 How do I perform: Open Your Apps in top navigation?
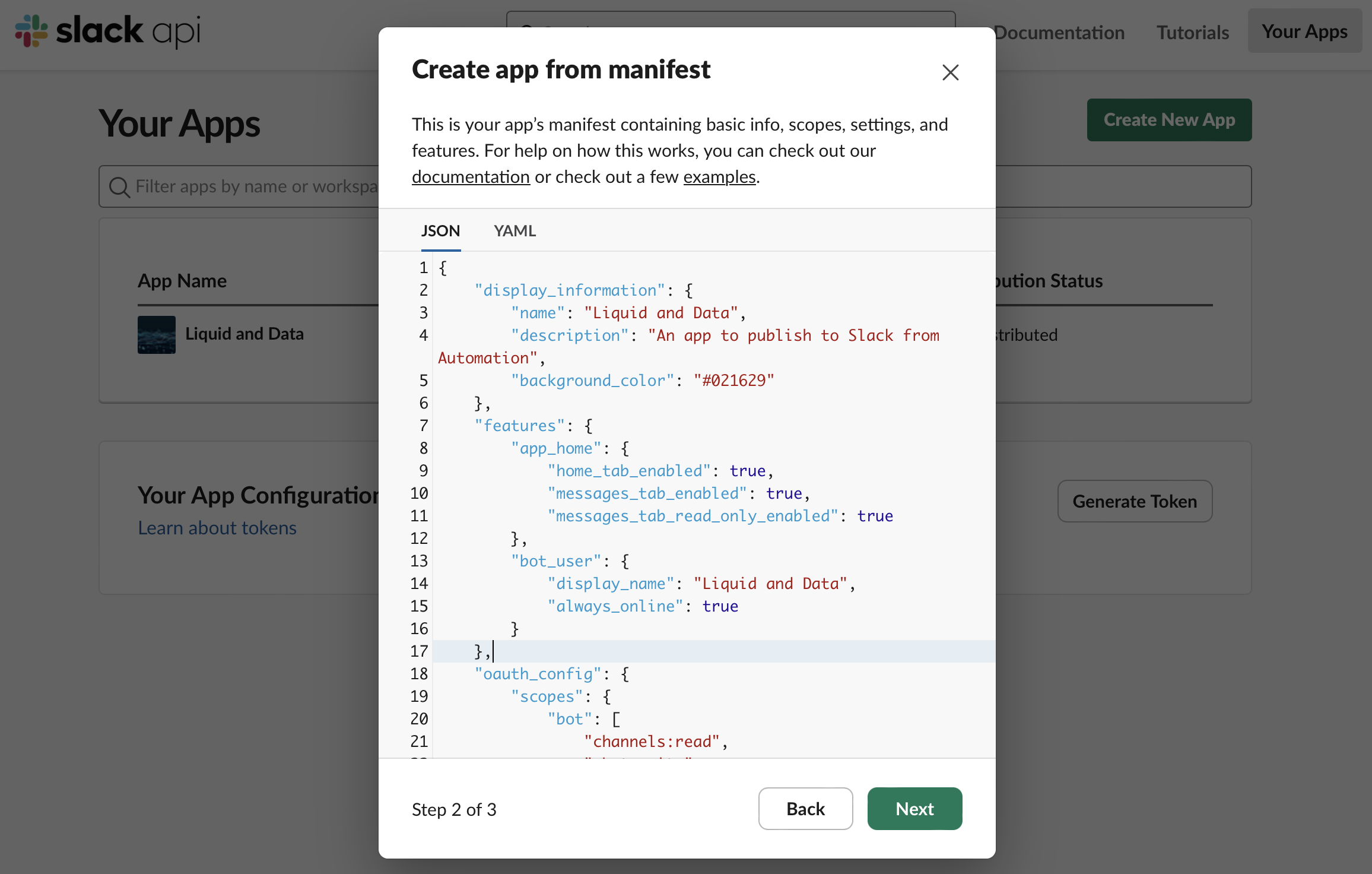click(1304, 31)
